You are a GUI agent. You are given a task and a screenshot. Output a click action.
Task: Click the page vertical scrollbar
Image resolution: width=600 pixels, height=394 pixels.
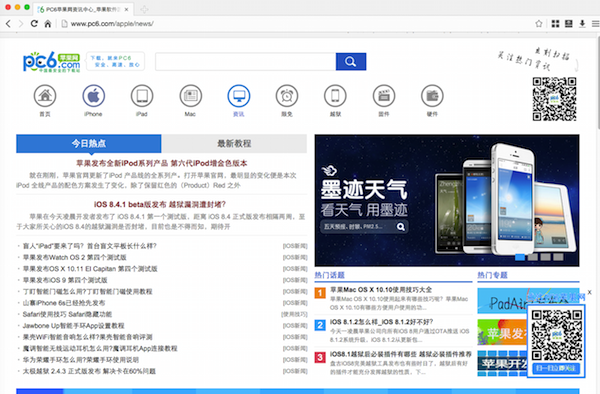point(597,82)
